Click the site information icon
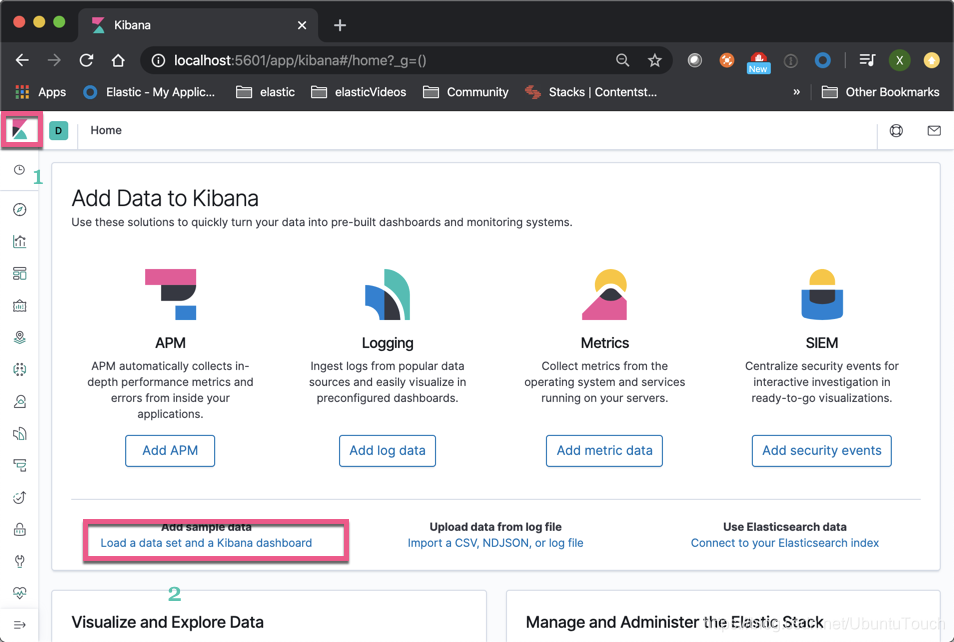Viewport: 954px width, 642px height. coord(158,60)
